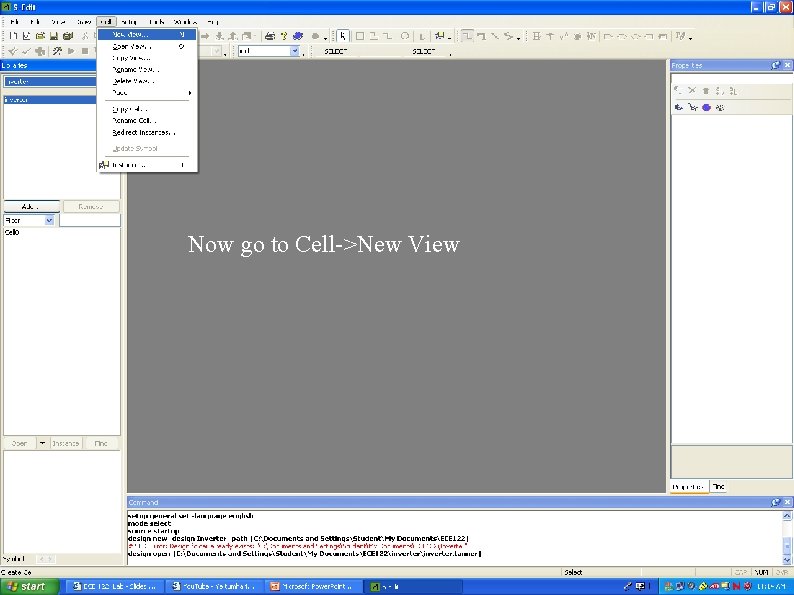
Task: Select the arrow pointer selection tool
Action: tap(343, 36)
